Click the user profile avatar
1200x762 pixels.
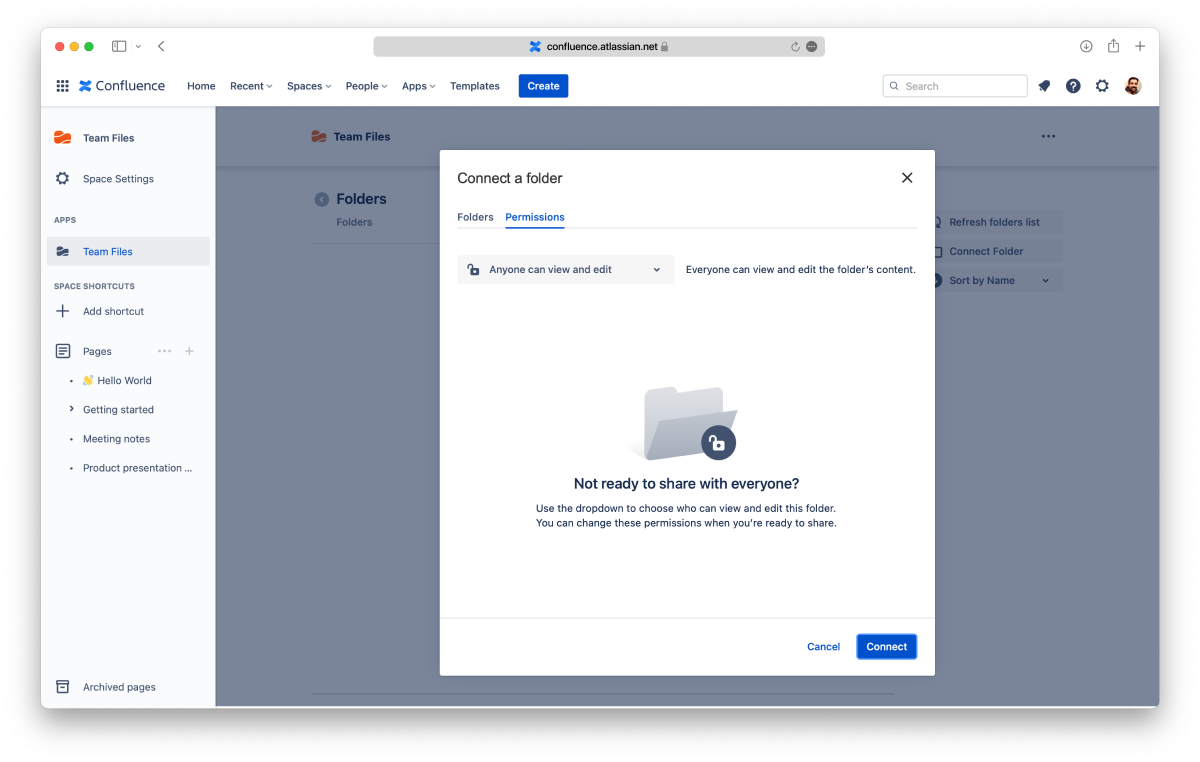[1132, 86]
